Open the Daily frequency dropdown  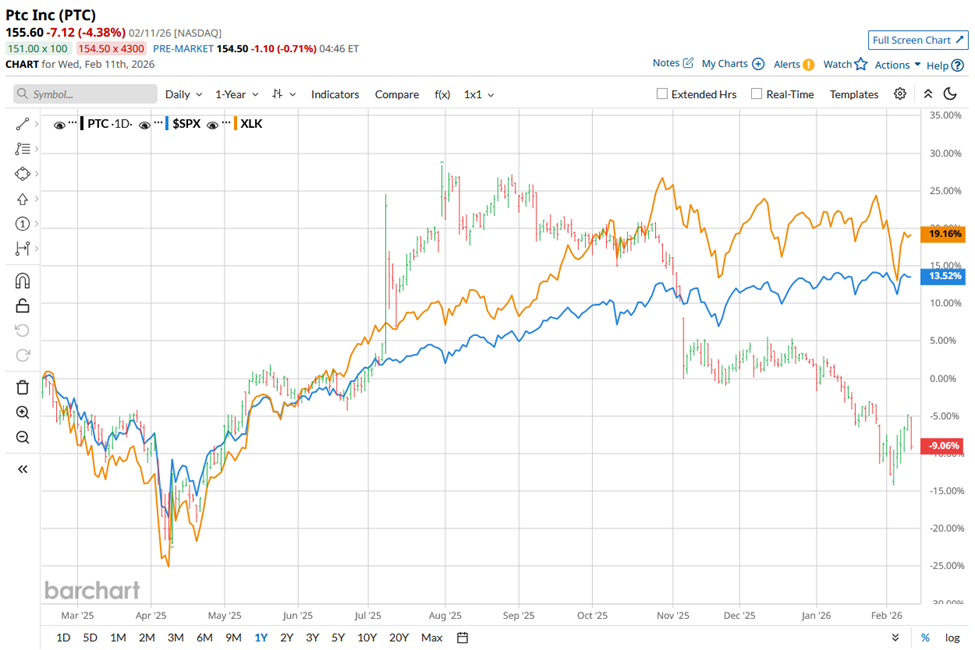pos(183,95)
